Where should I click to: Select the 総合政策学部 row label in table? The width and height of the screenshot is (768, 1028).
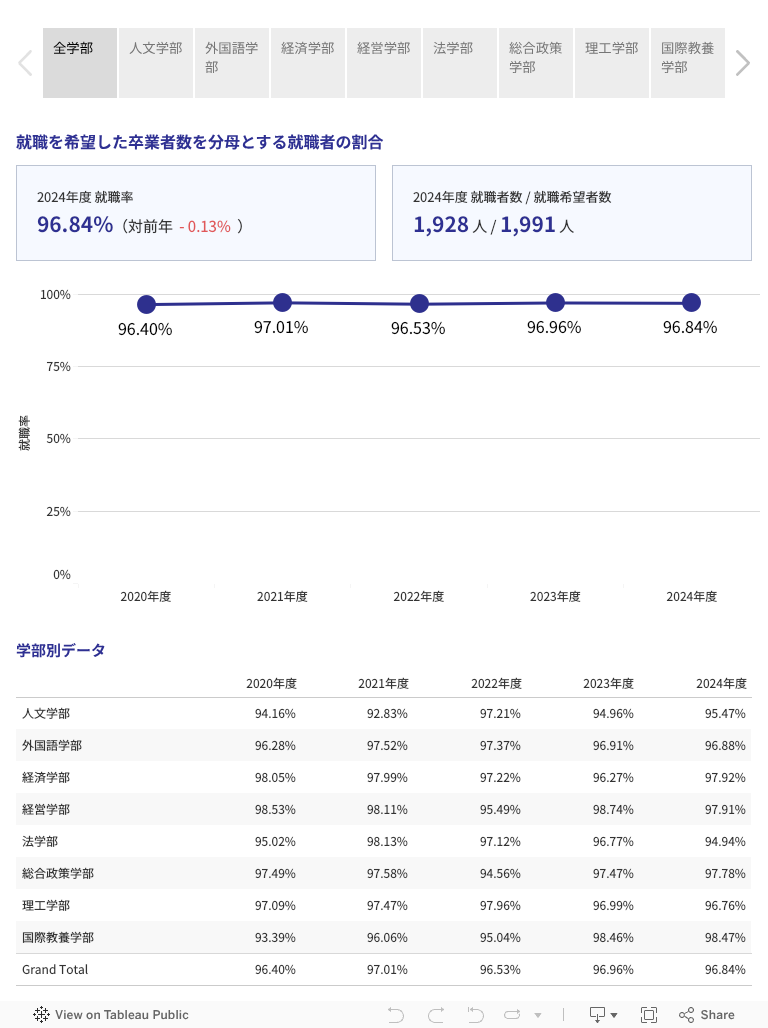click(x=58, y=873)
